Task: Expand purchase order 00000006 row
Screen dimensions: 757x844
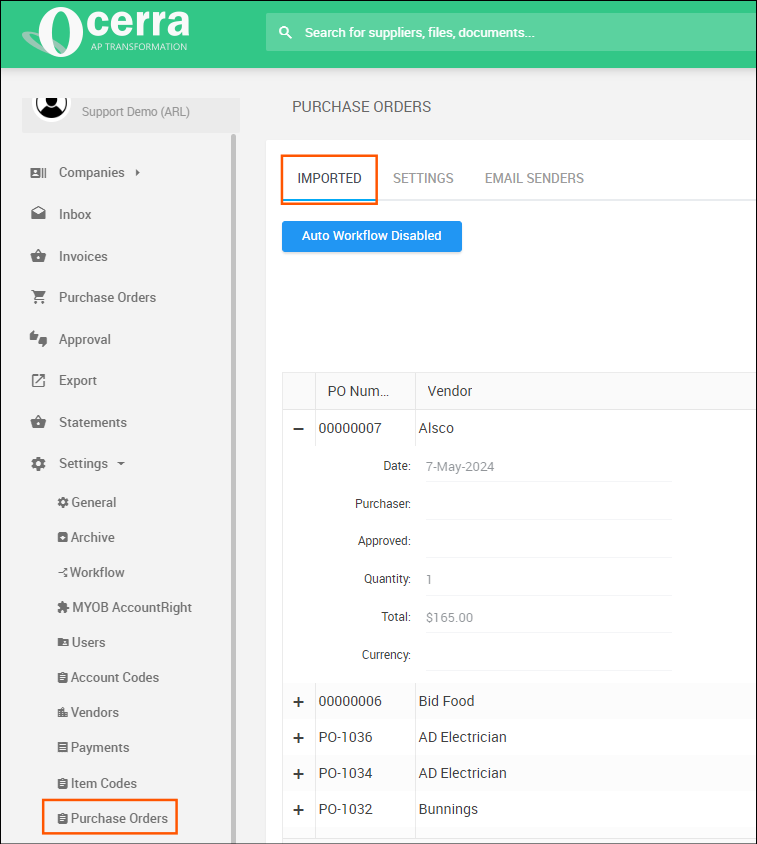Action: [x=298, y=702]
